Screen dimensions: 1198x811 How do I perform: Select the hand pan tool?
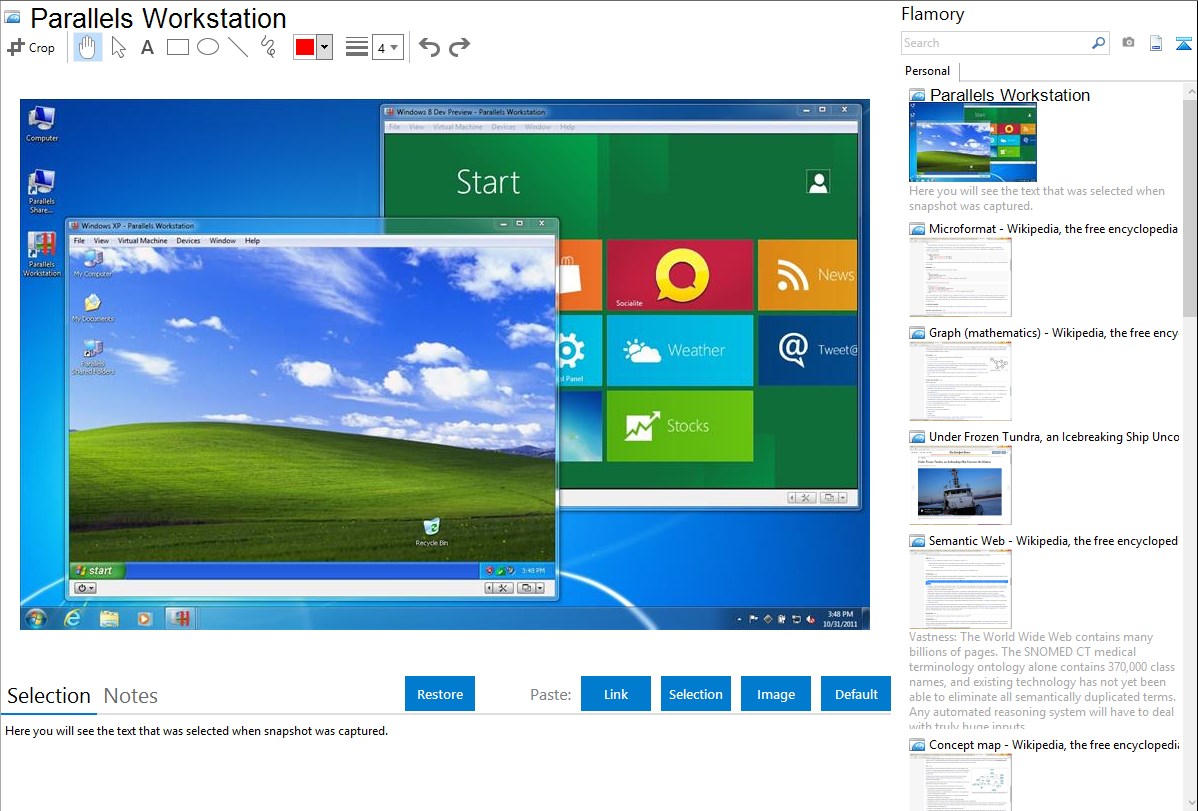pos(87,47)
